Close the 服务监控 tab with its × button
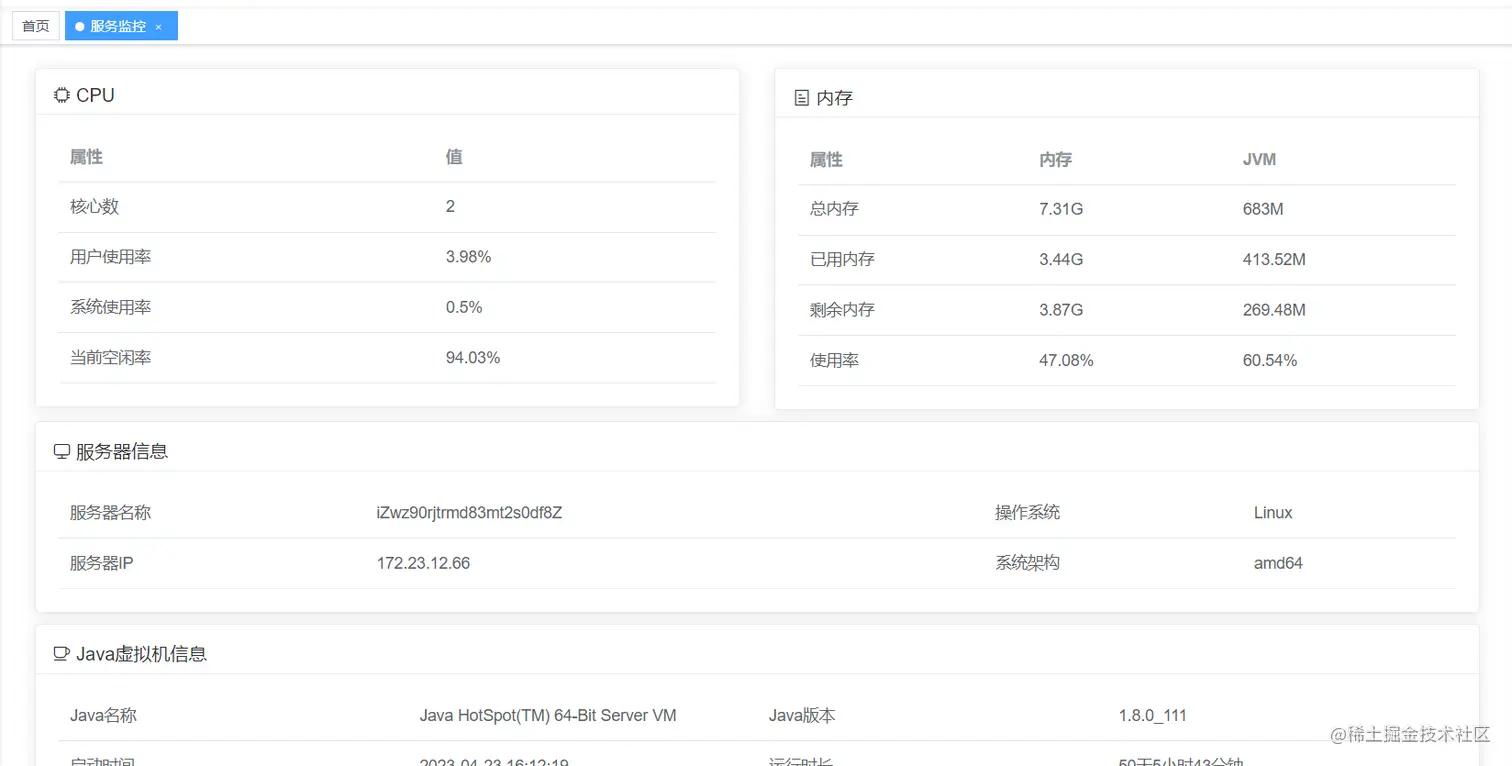1512x766 pixels. coord(160,26)
